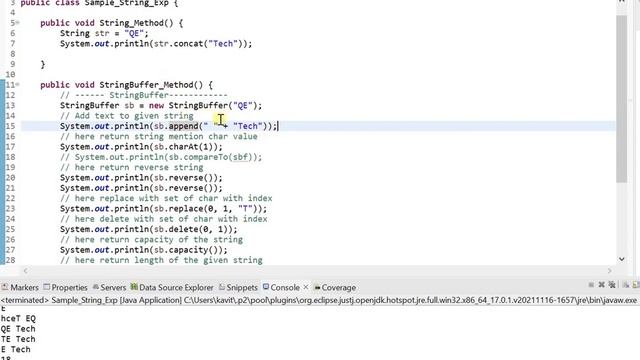Image resolution: width=640 pixels, height=360 pixels.
Task: Click the "here return reverse string" comment
Action: (131, 167)
